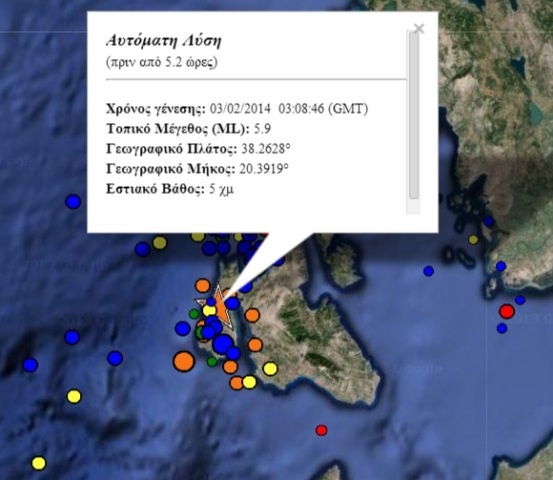Image resolution: width=553 pixels, height=480 pixels.
Task: Click the yellow marker beside the orange star
Action: pyautogui.click(x=209, y=311)
